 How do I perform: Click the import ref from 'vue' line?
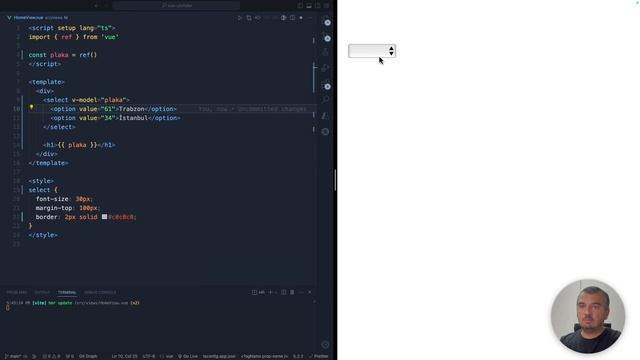(74, 37)
